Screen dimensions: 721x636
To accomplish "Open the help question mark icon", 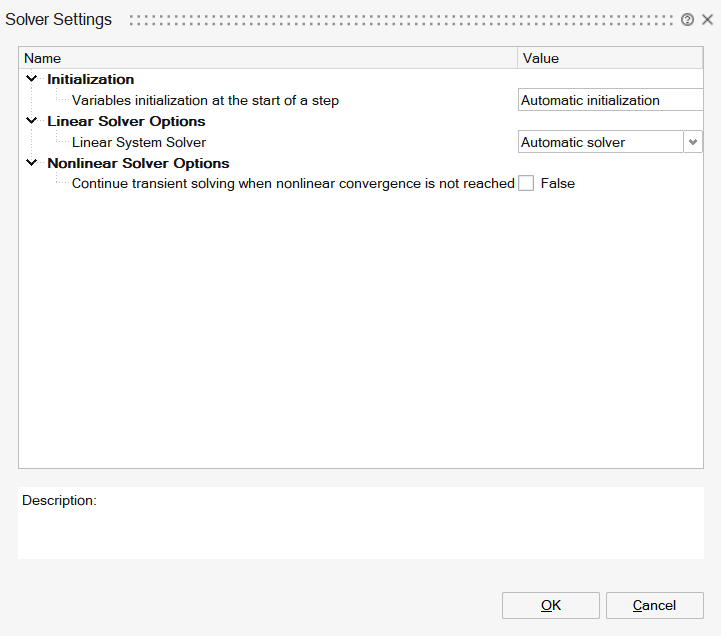I will coord(687,20).
